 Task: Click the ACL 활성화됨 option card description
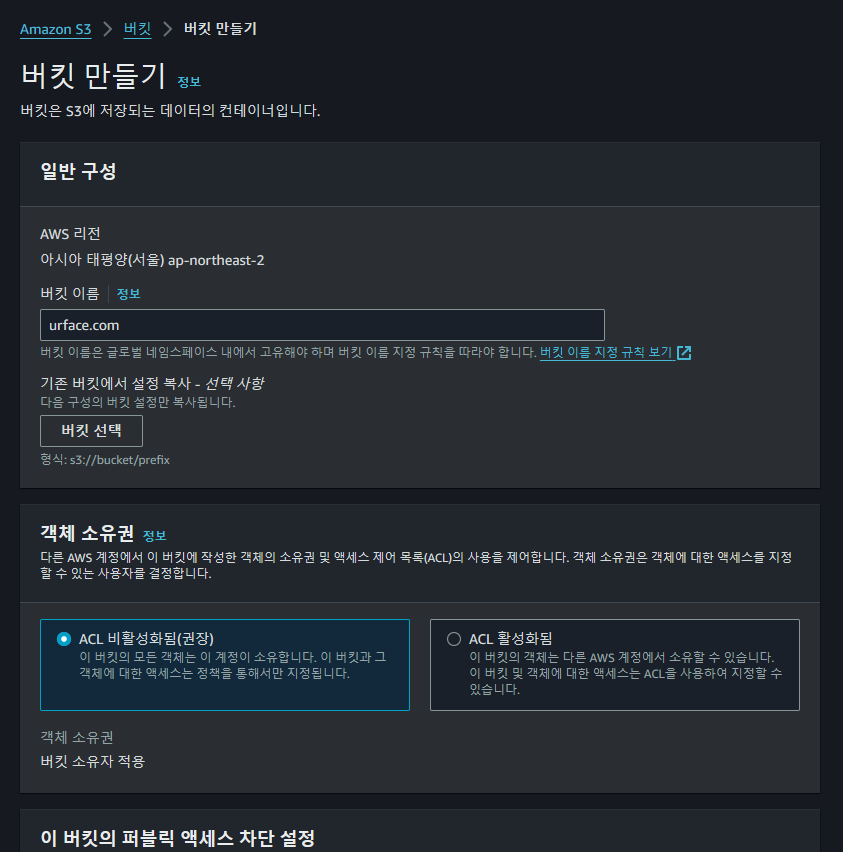coord(625,673)
